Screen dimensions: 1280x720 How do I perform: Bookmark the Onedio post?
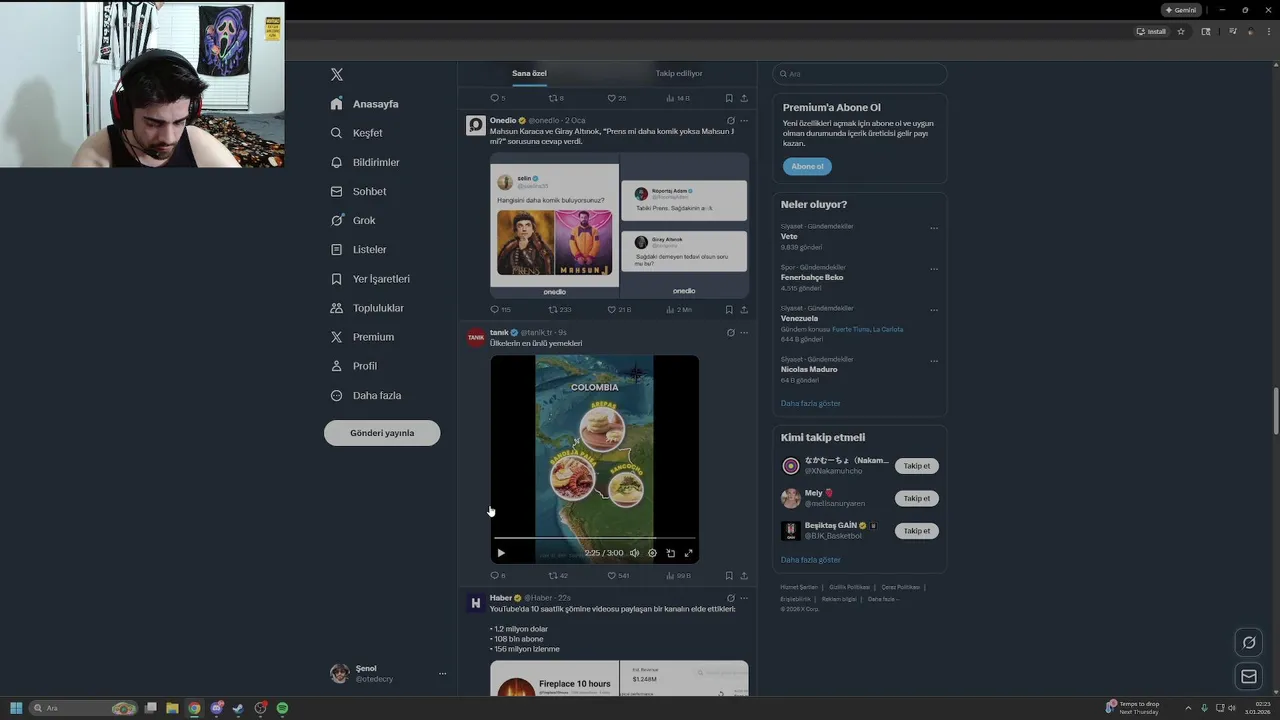pos(729,310)
